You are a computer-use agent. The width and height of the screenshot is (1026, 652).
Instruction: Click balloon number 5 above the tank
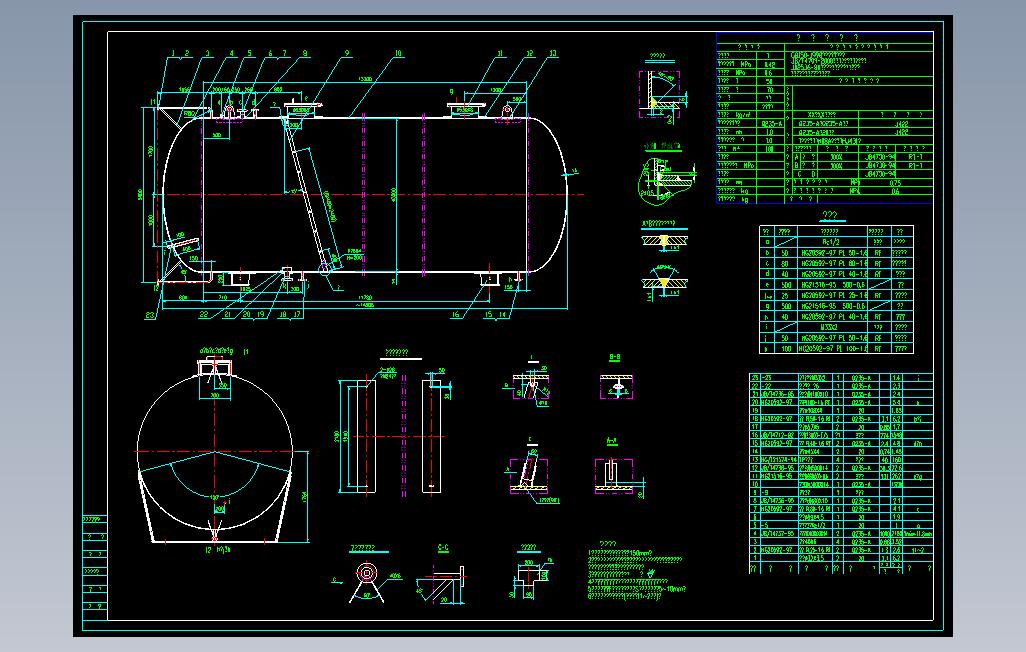point(249,54)
